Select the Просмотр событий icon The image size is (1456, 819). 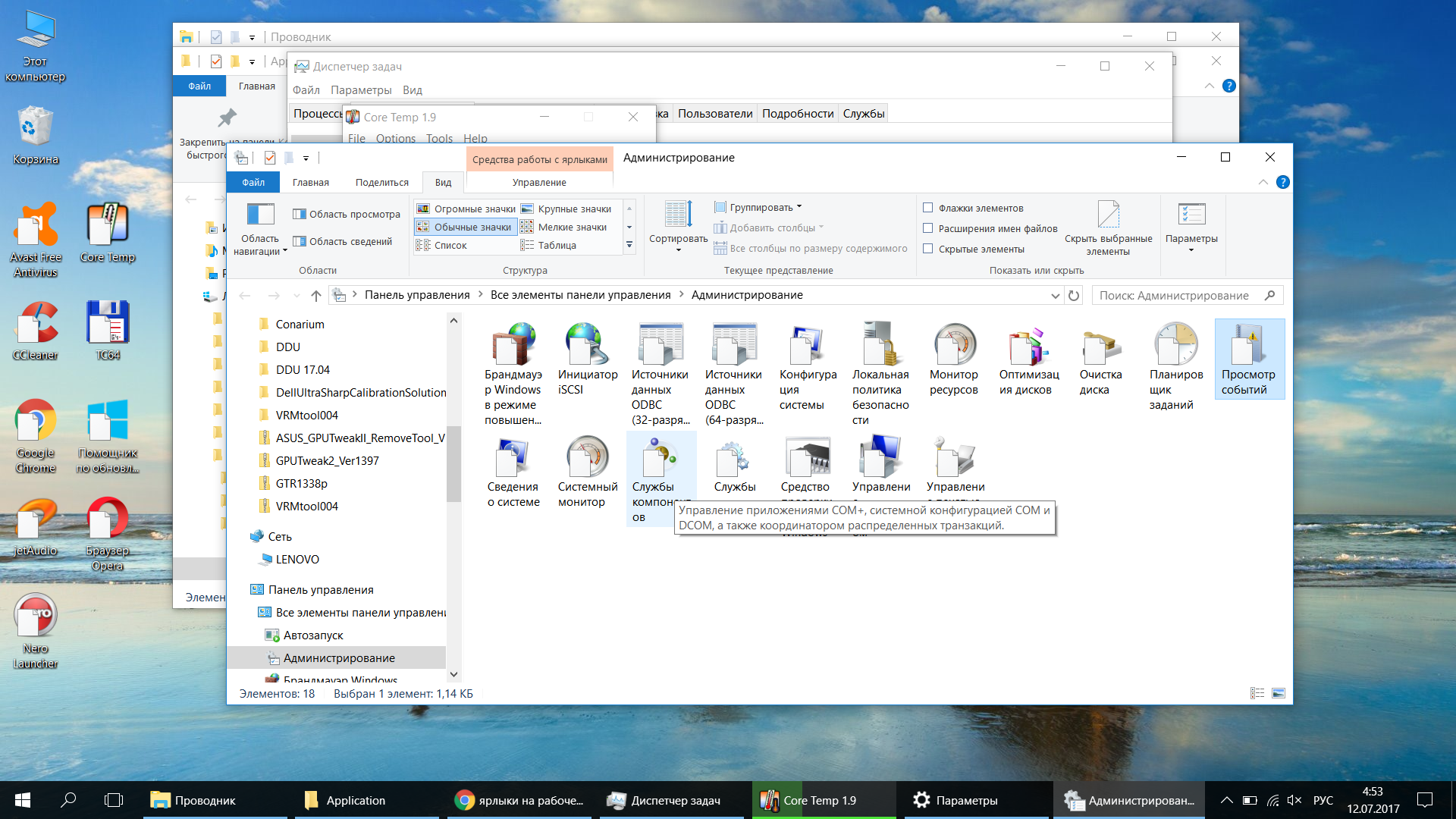point(1248,346)
